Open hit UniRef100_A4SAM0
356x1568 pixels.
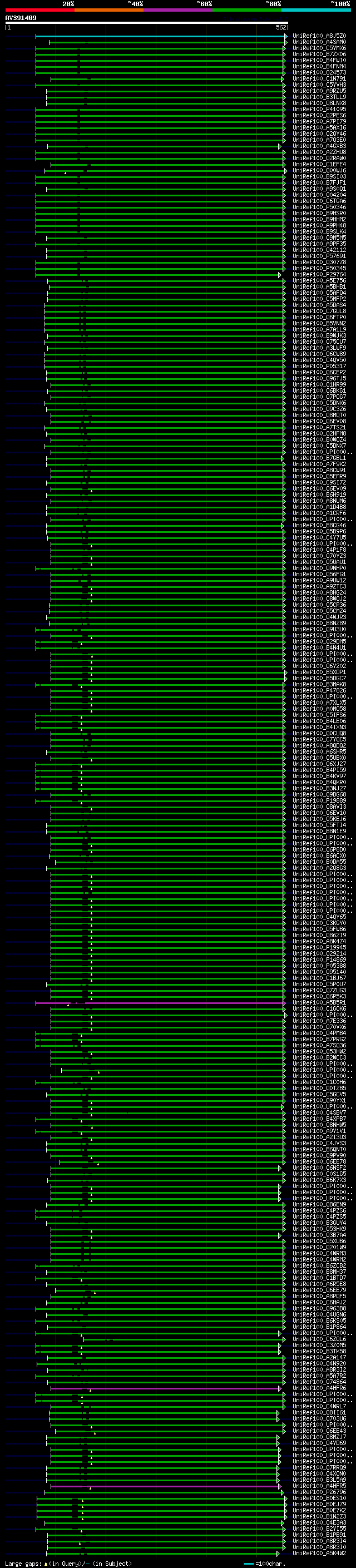pyautogui.click(x=319, y=42)
